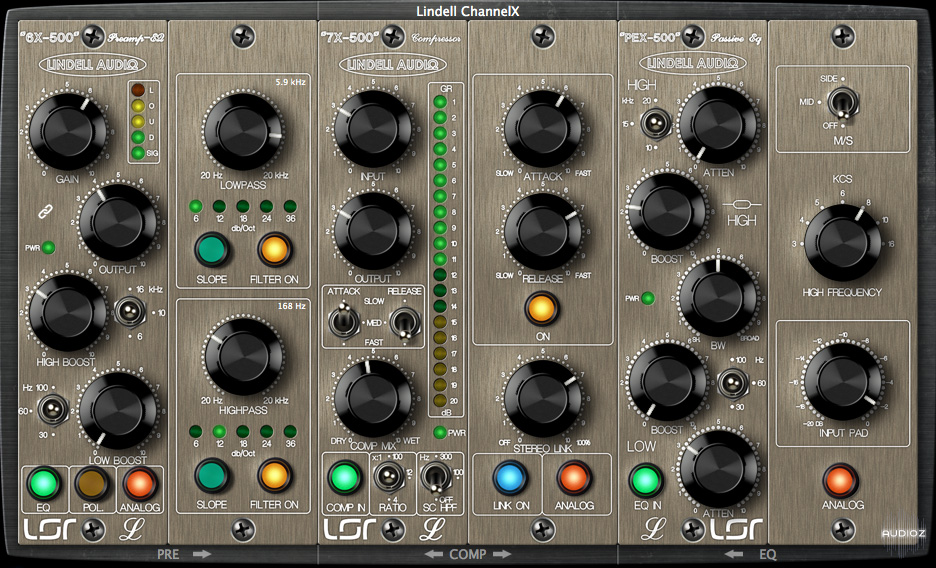This screenshot has width=936, height=568.
Task: Flip the compressor ATTACK speed switch
Action: click(340, 322)
